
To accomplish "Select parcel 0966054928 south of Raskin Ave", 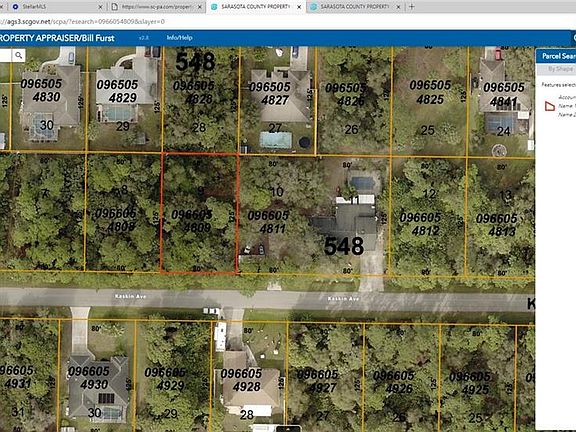I will [x=248, y=378].
